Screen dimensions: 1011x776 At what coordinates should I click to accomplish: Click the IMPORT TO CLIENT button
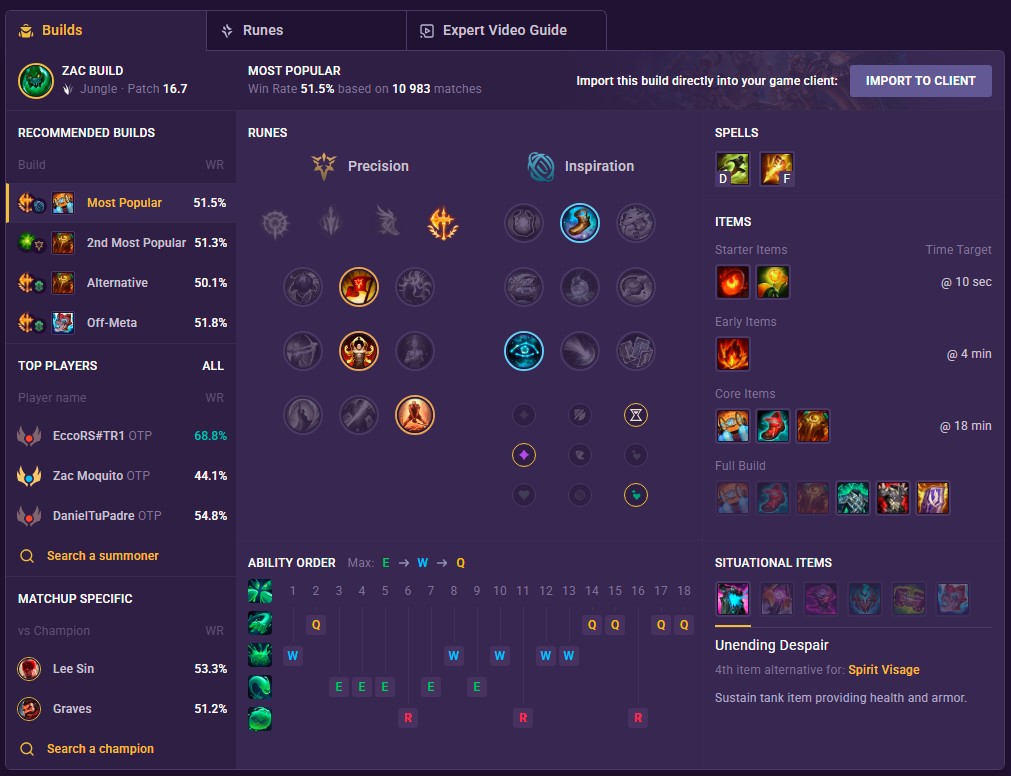pyautogui.click(x=920, y=81)
